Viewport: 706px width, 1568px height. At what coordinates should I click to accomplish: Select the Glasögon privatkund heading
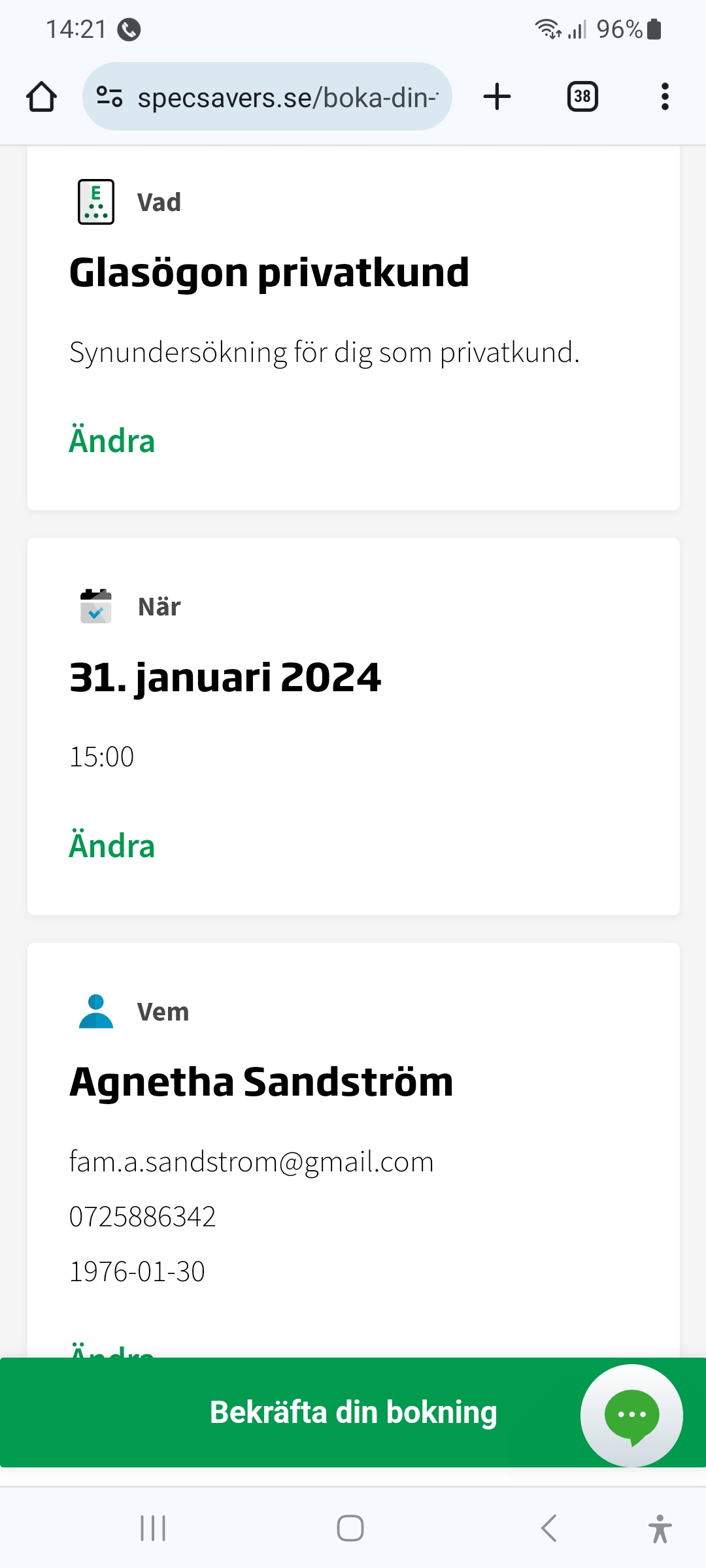pyautogui.click(x=269, y=272)
